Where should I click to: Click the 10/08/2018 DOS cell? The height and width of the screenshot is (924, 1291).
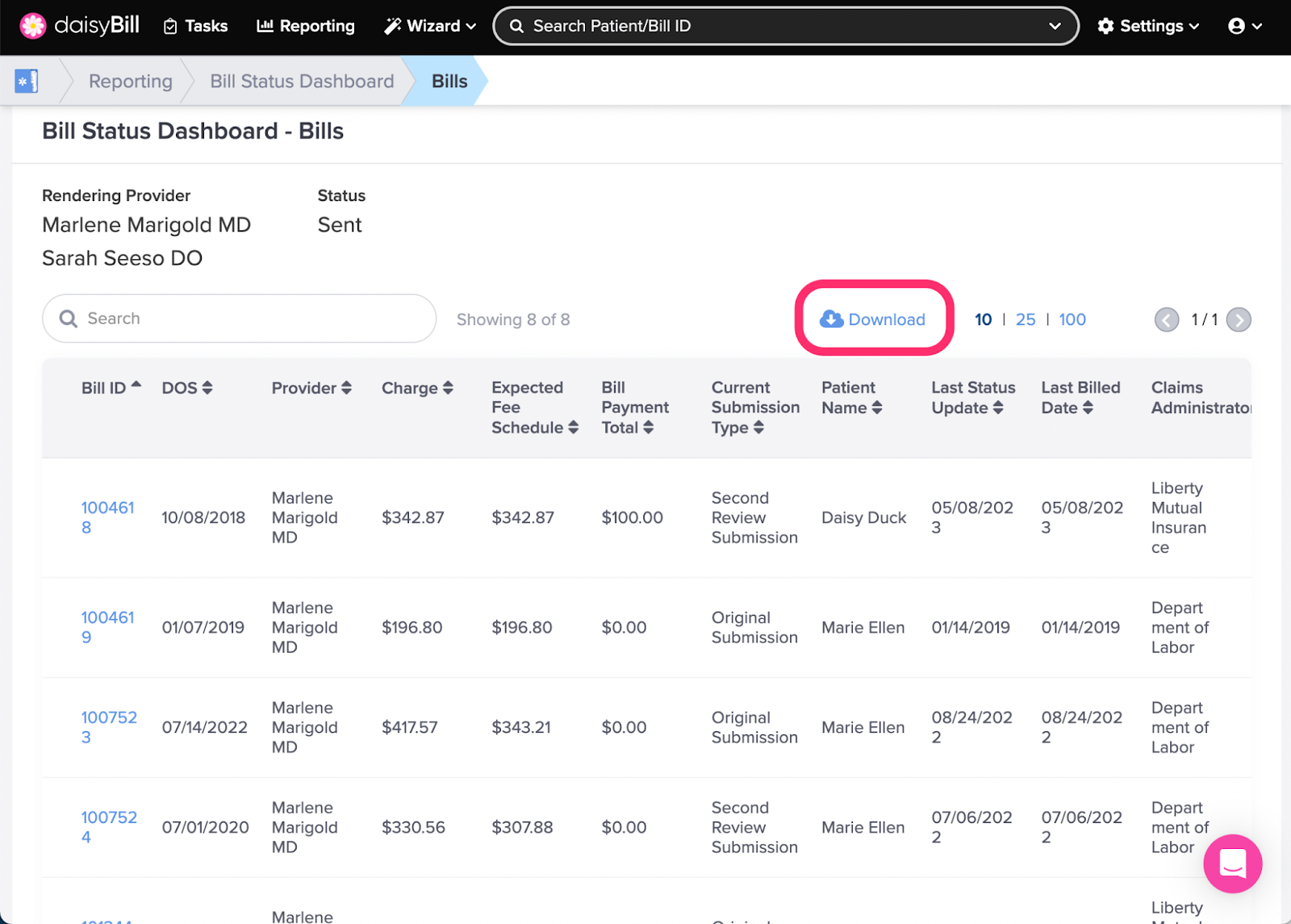tap(203, 517)
